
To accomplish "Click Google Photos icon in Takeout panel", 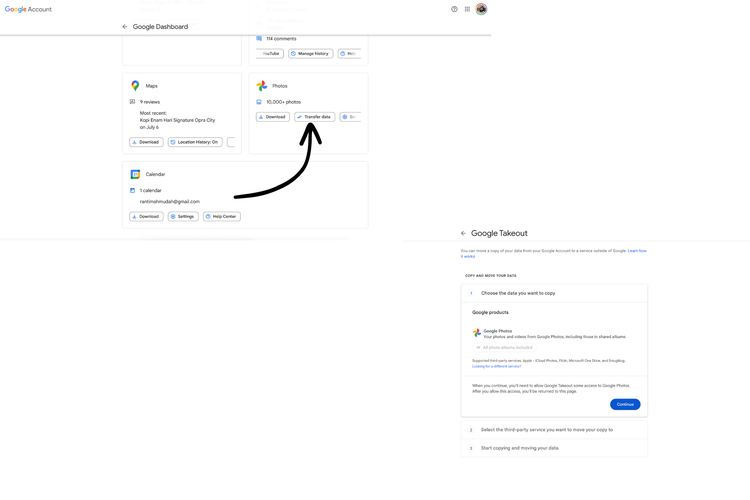I will [477, 333].
